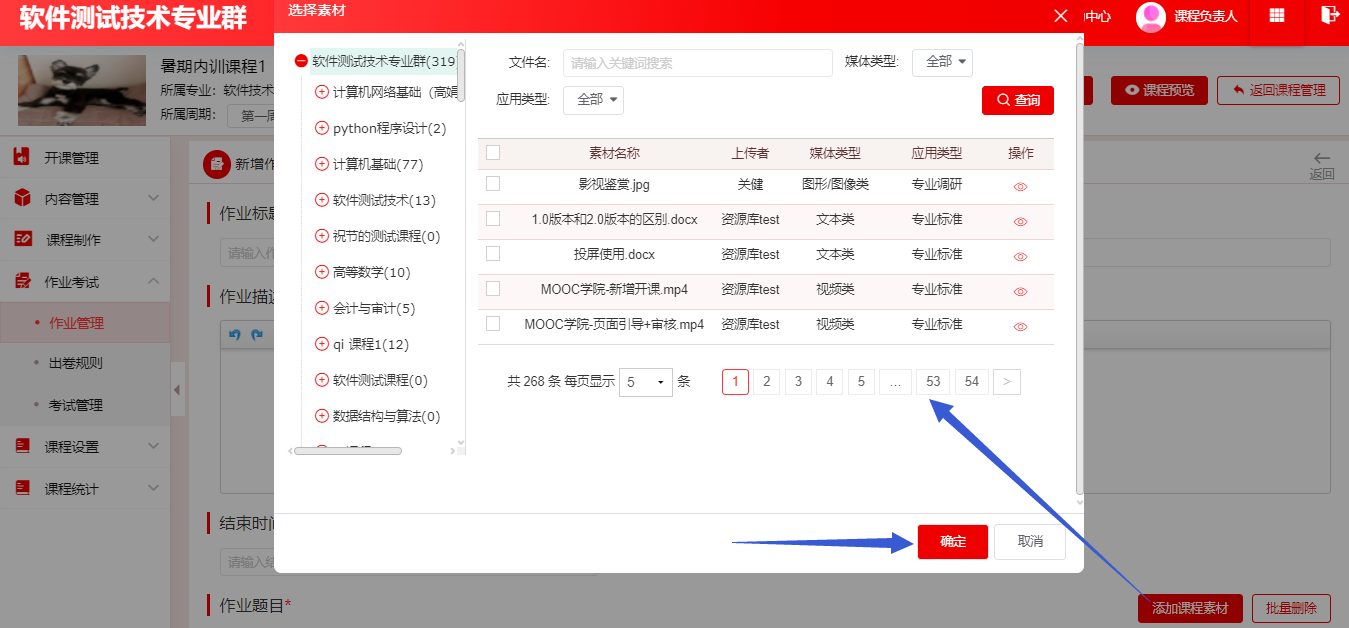
Task: Open the 课程负责人 avatar icon
Action: pyautogui.click(x=1149, y=16)
